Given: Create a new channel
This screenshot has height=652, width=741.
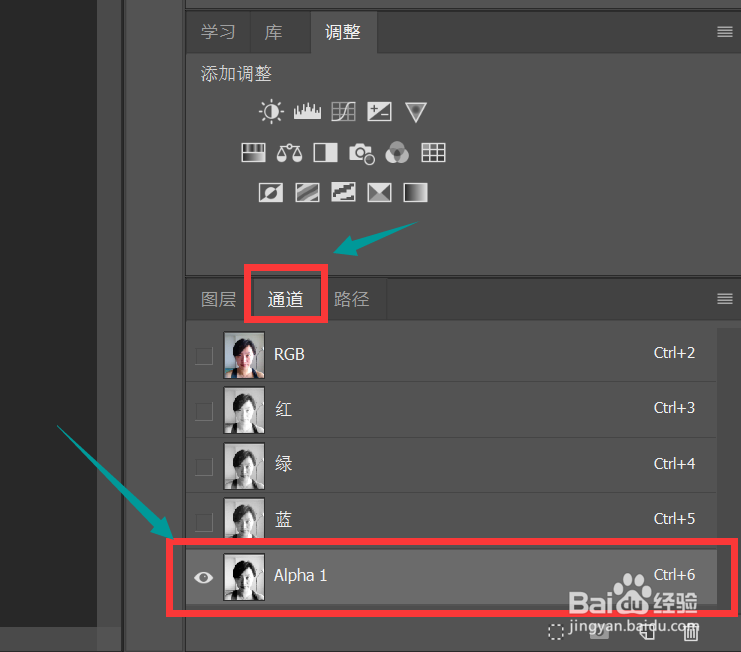Looking at the screenshot, I should coord(647,632).
